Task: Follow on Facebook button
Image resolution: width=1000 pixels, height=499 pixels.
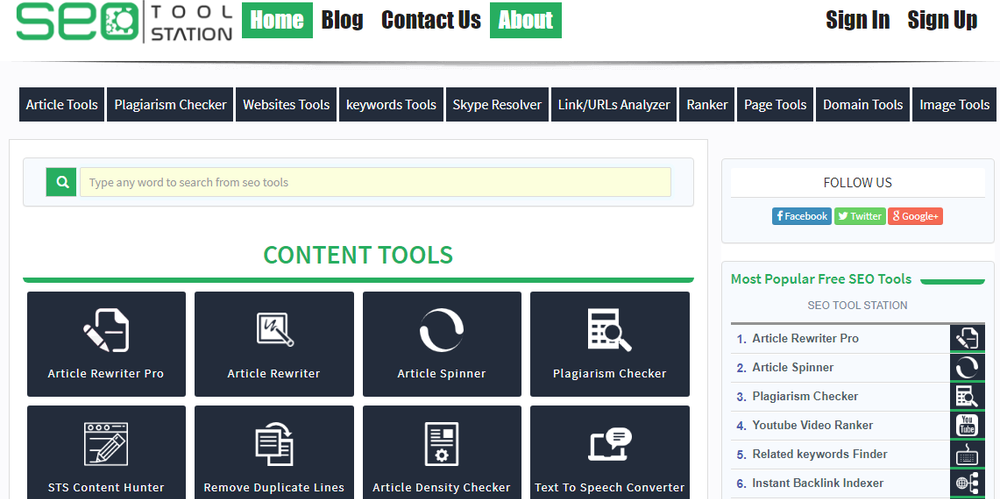Action: coord(802,216)
